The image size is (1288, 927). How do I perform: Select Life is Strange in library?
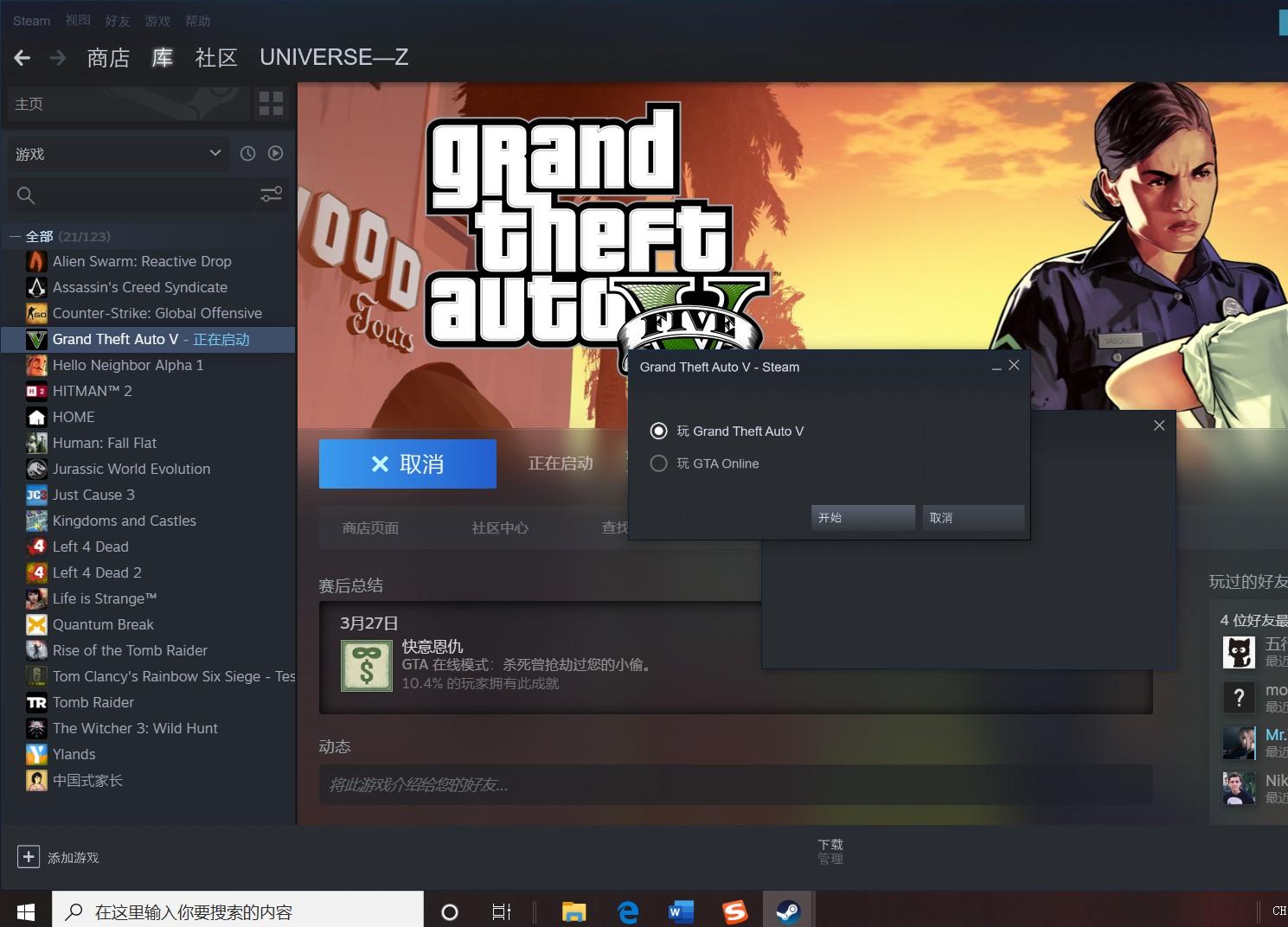pos(148,598)
